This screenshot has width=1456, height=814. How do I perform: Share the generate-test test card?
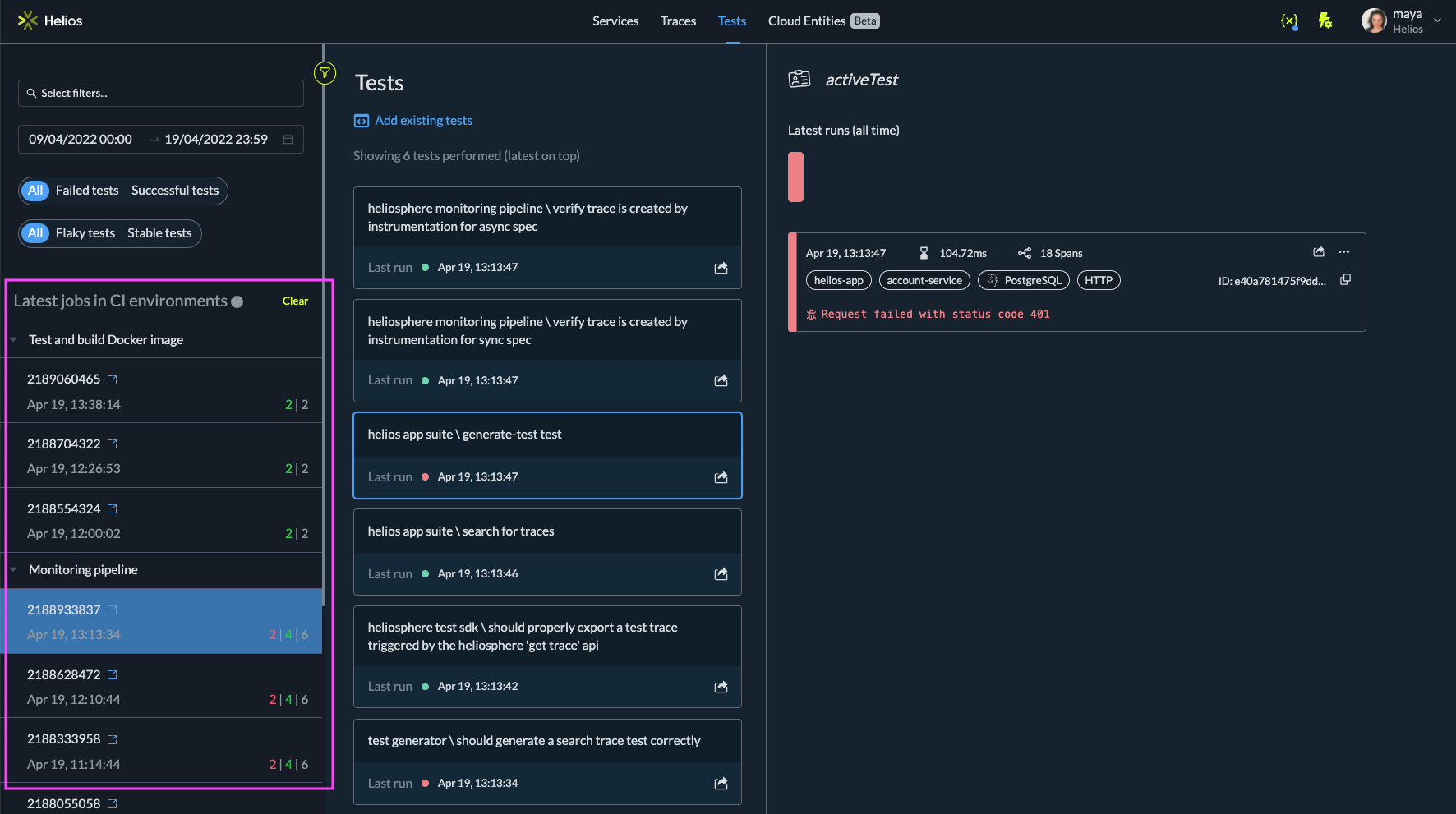pos(721,477)
